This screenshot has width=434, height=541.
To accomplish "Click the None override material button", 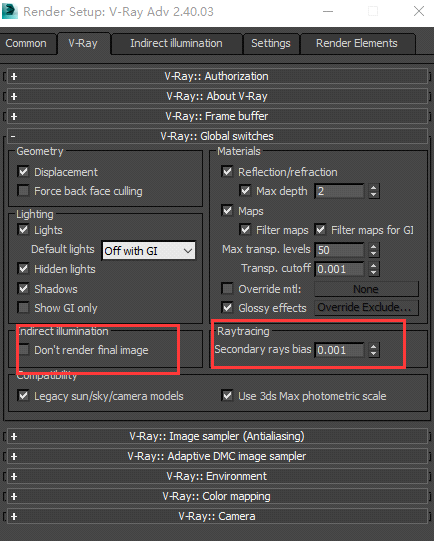I will click(x=366, y=289).
